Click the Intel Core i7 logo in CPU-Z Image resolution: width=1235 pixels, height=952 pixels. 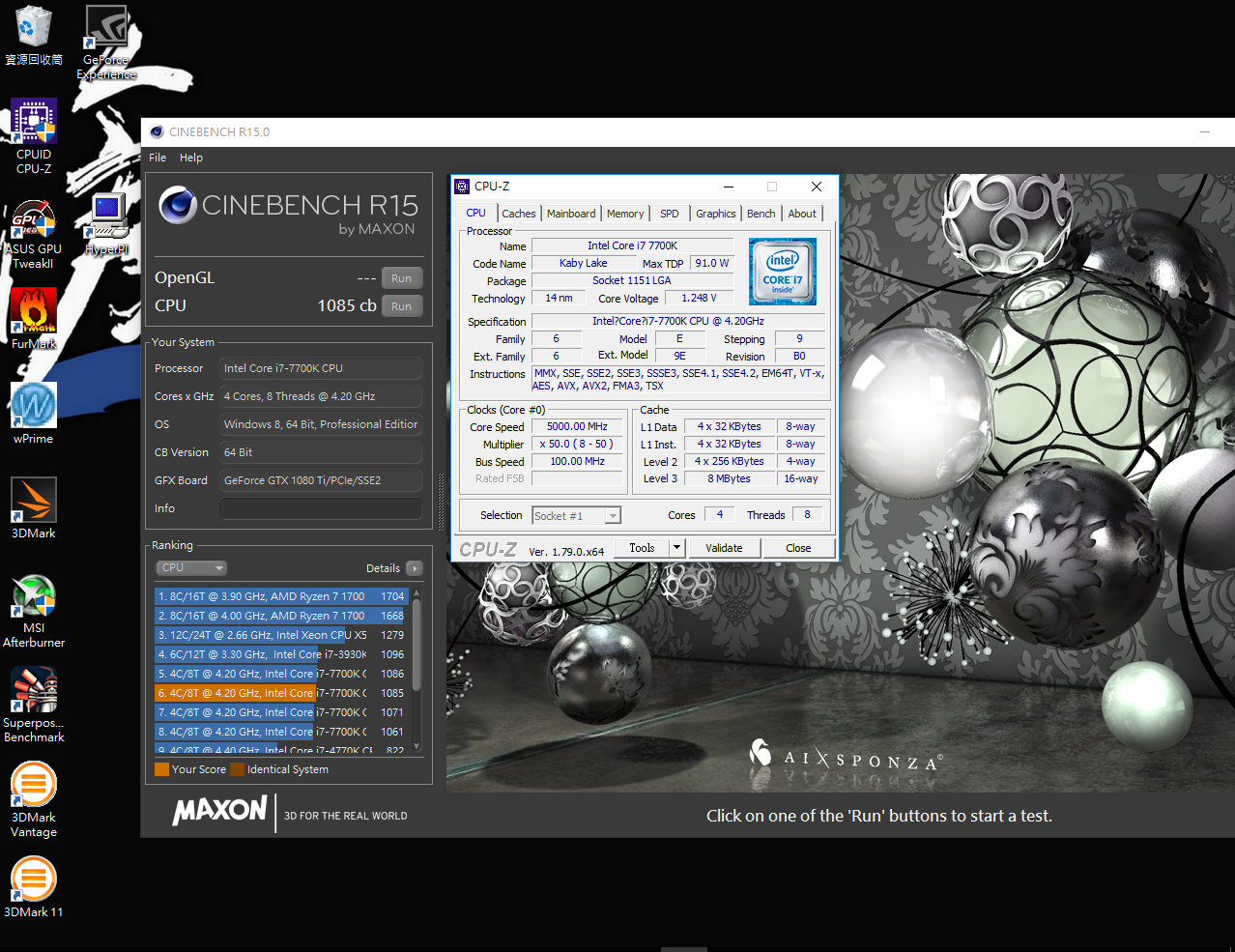[783, 272]
